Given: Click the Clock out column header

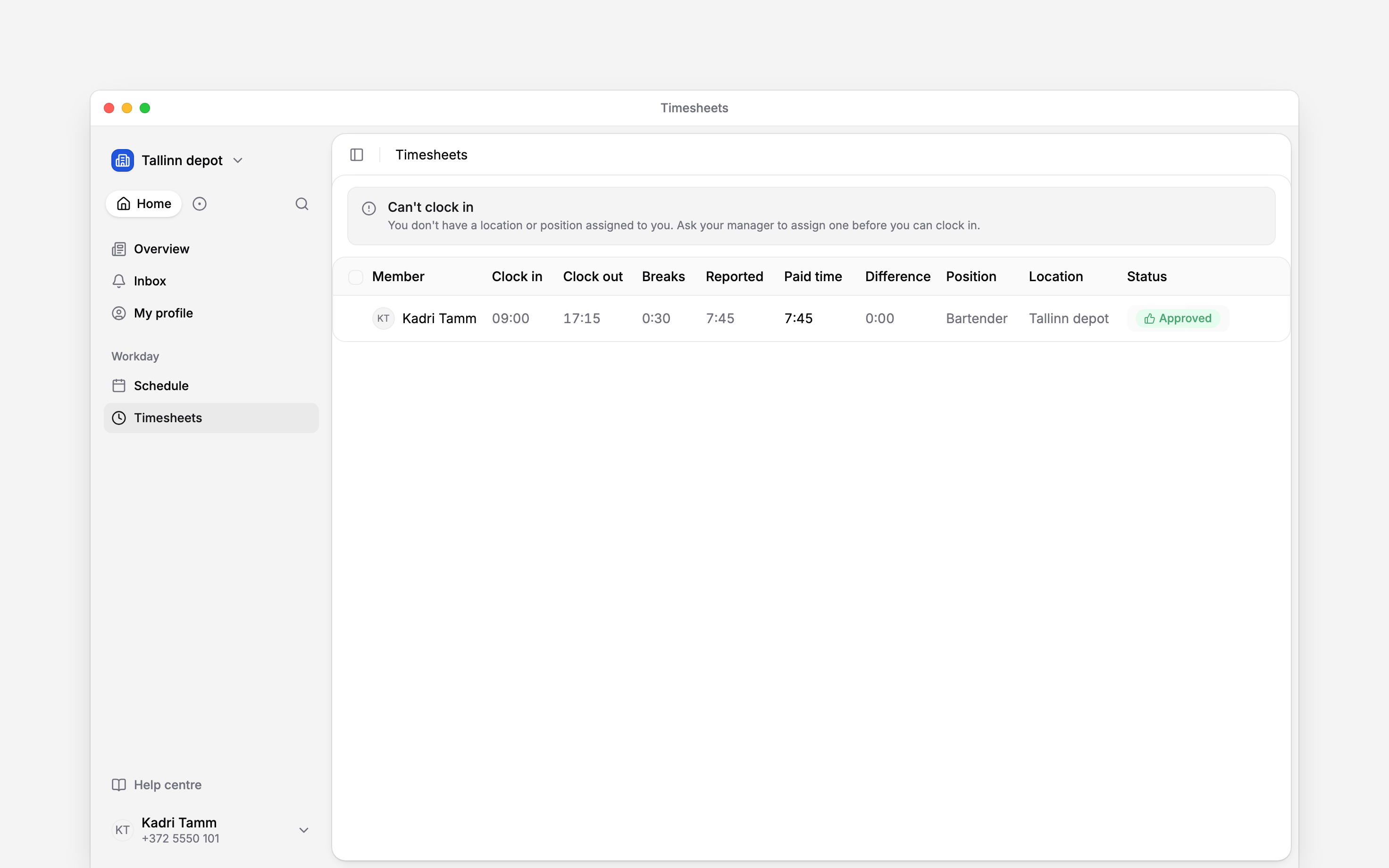Looking at the screenshot, I should [x=593, y=277].
